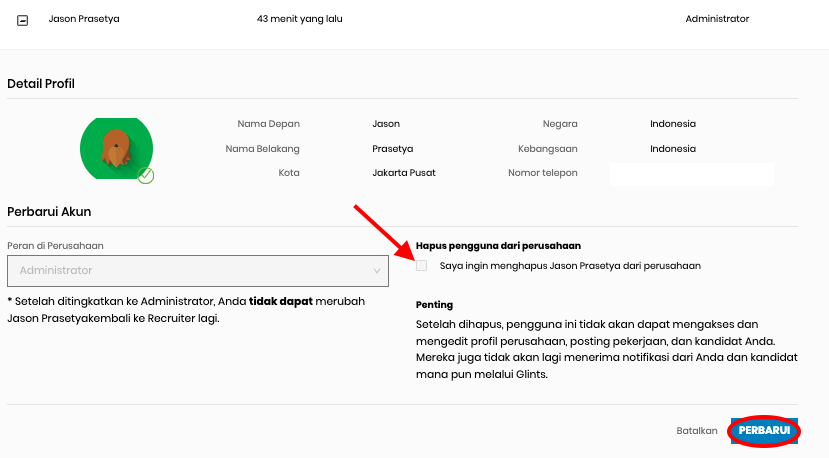Click the Administrator role in header row

[717, 19]
